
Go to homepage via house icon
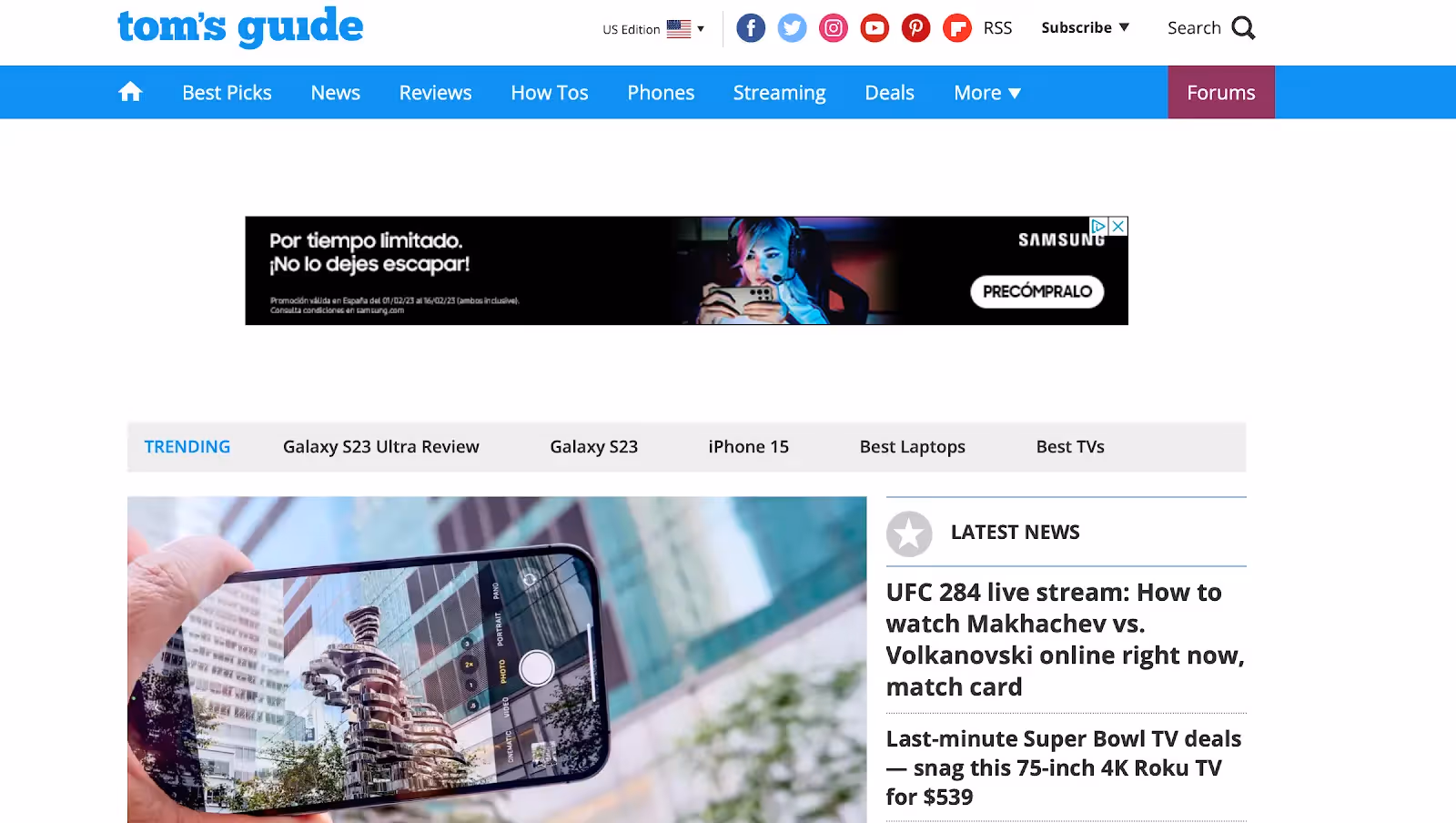pyautogui.click(x=130, y=92)
